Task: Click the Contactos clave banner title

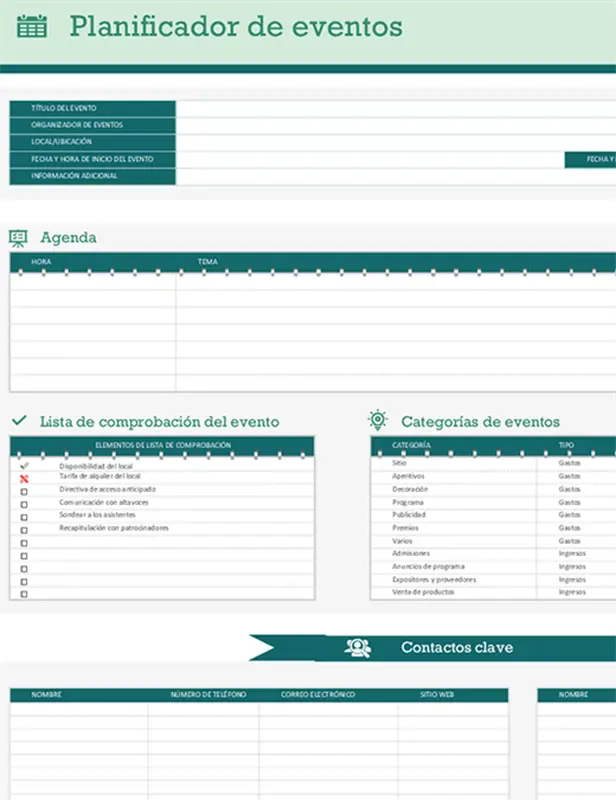Action: pyautogui.click(x=457, y=648)
